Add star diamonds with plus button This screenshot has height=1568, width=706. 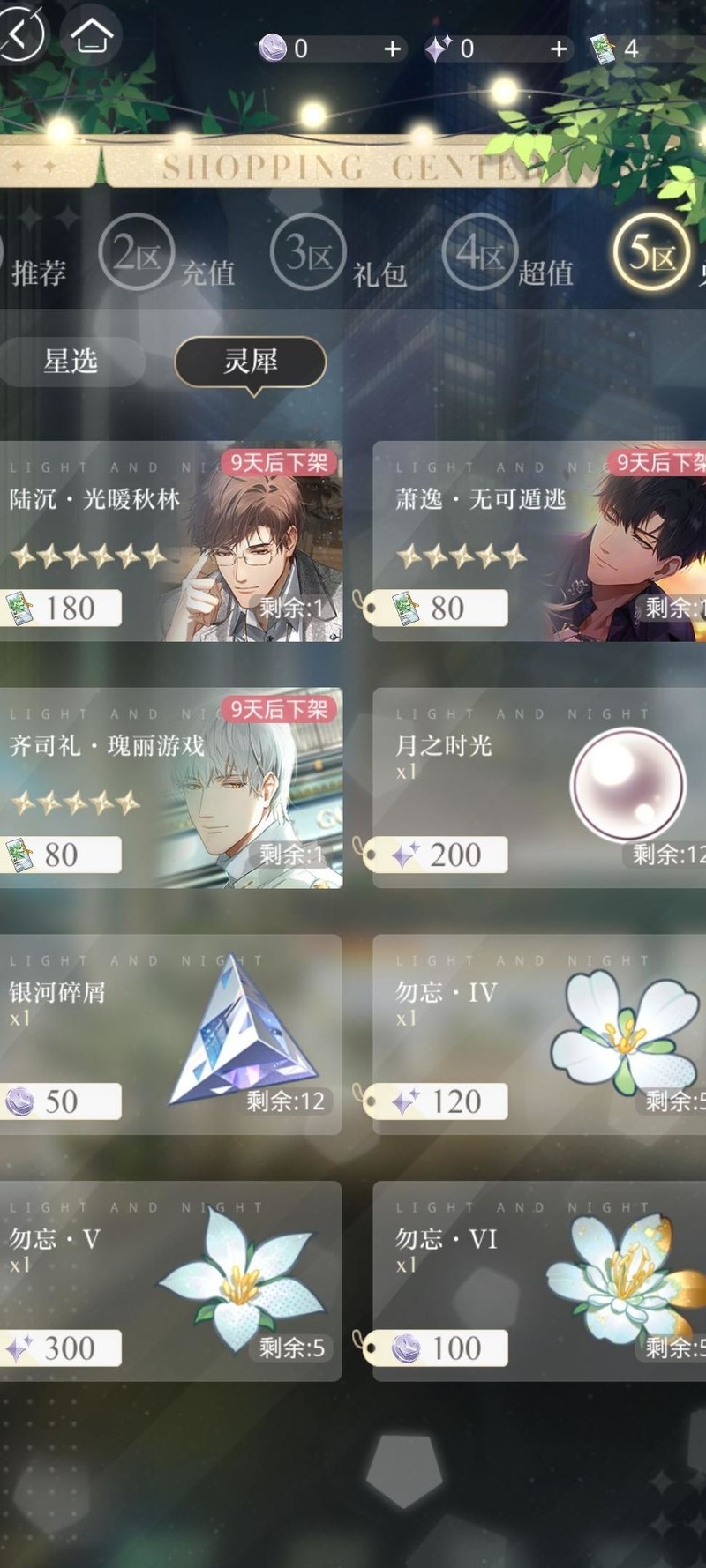[x=559, y=49]
